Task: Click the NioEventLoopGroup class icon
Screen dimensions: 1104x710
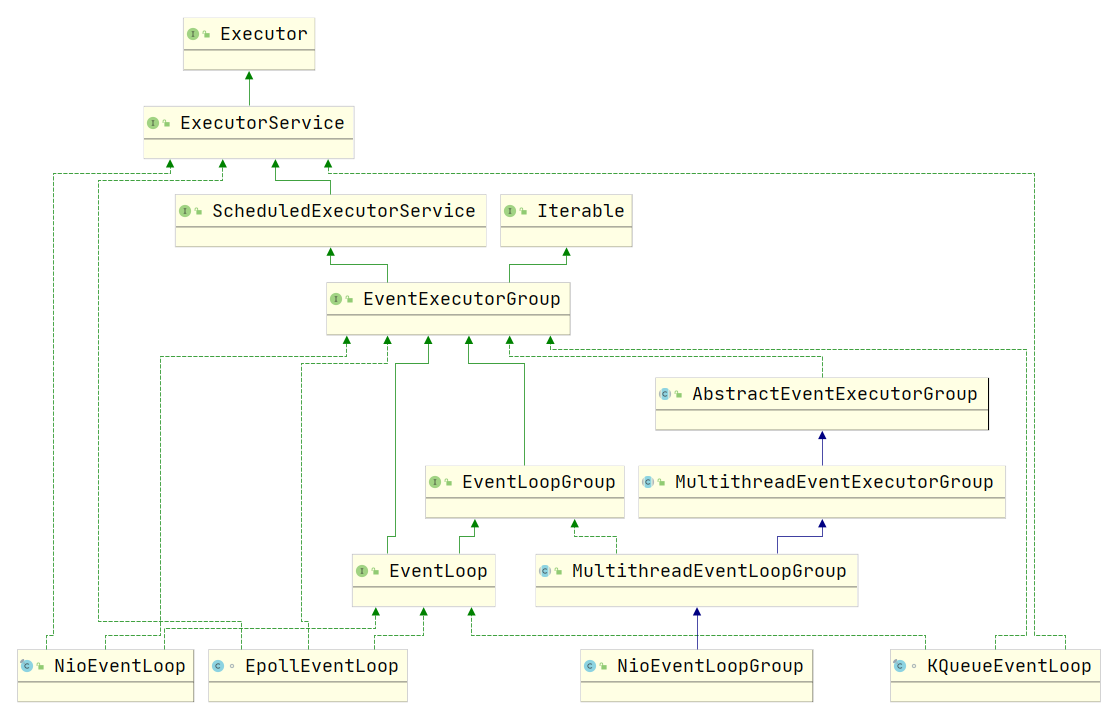Action: tap(590, 666)
